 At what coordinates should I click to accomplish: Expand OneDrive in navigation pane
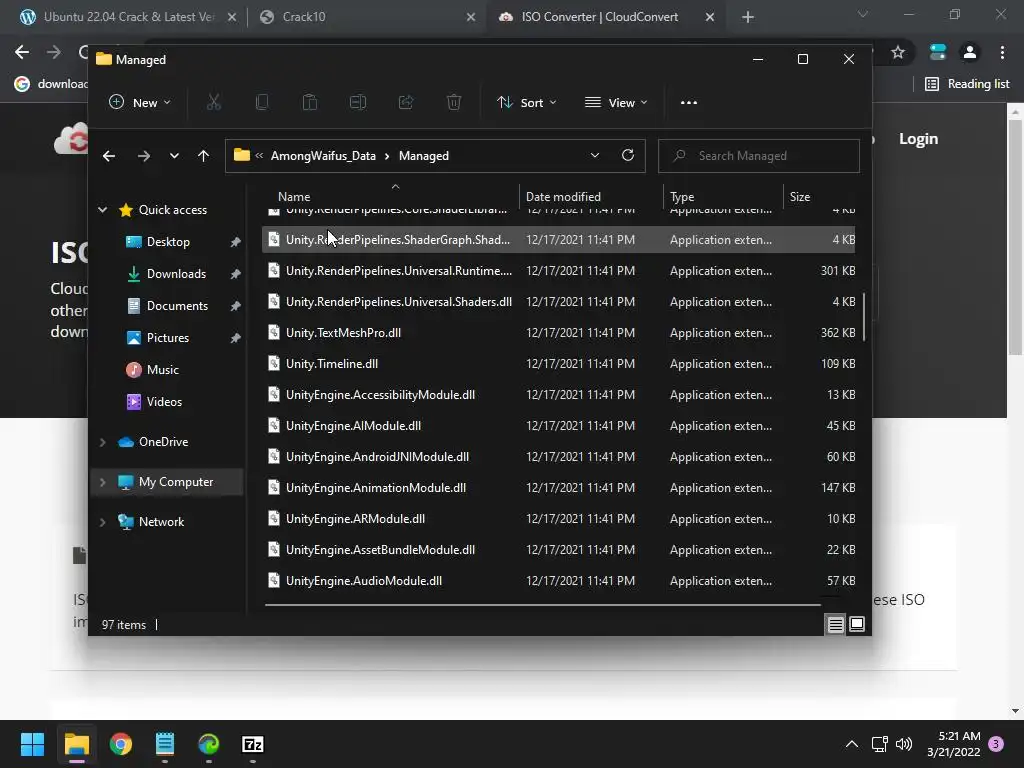103,442
